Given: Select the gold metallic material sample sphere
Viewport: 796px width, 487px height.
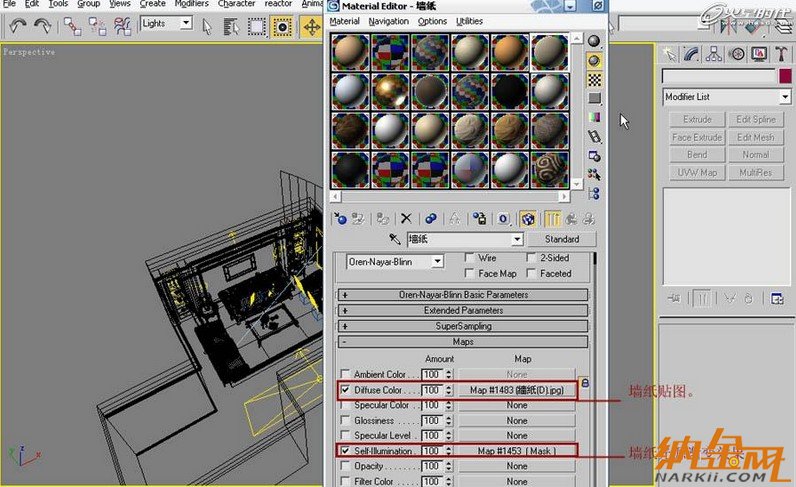Looking at the screenshot, I should pyautogui.click(x=391, y=92).
